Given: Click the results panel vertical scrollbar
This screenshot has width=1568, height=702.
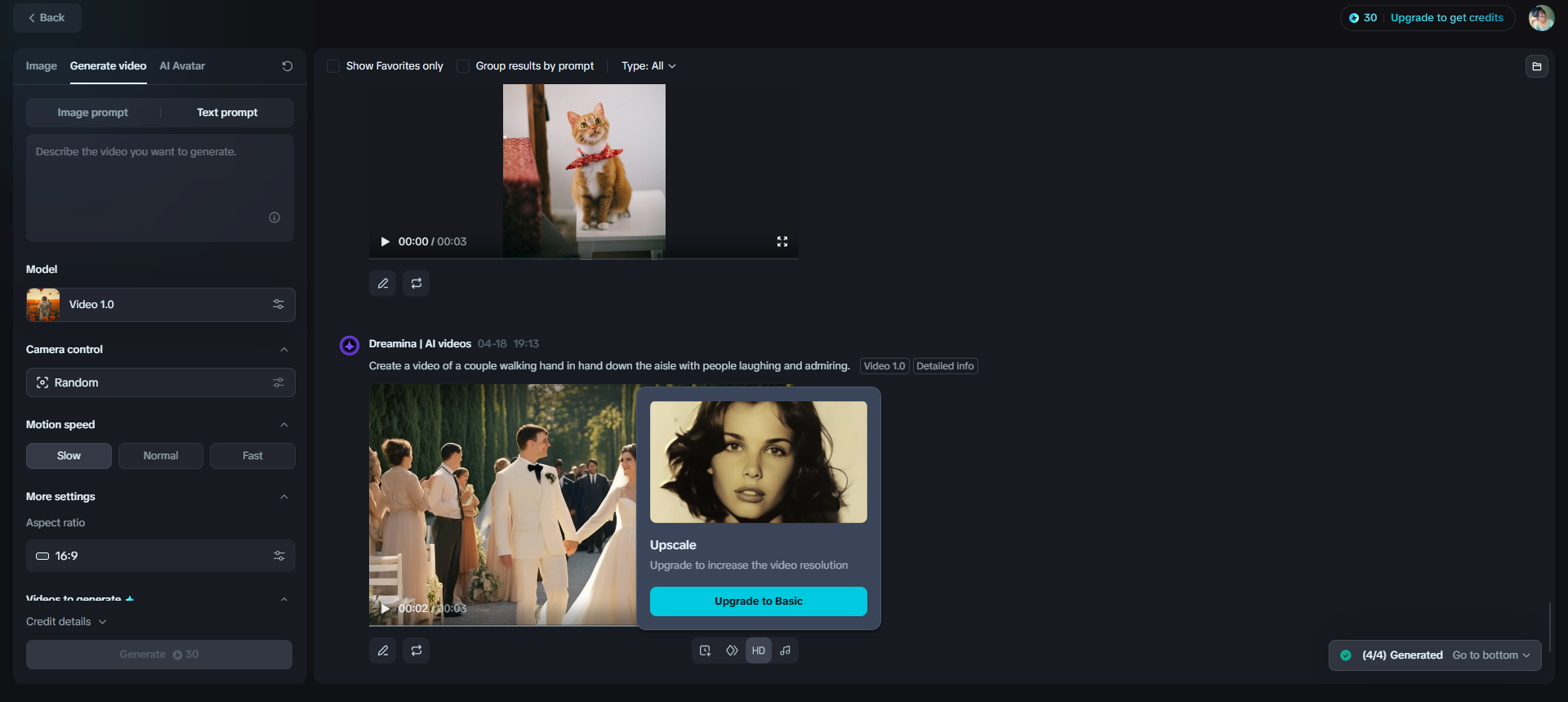Looking at the screenshot, I should (x=1549, y=628).
